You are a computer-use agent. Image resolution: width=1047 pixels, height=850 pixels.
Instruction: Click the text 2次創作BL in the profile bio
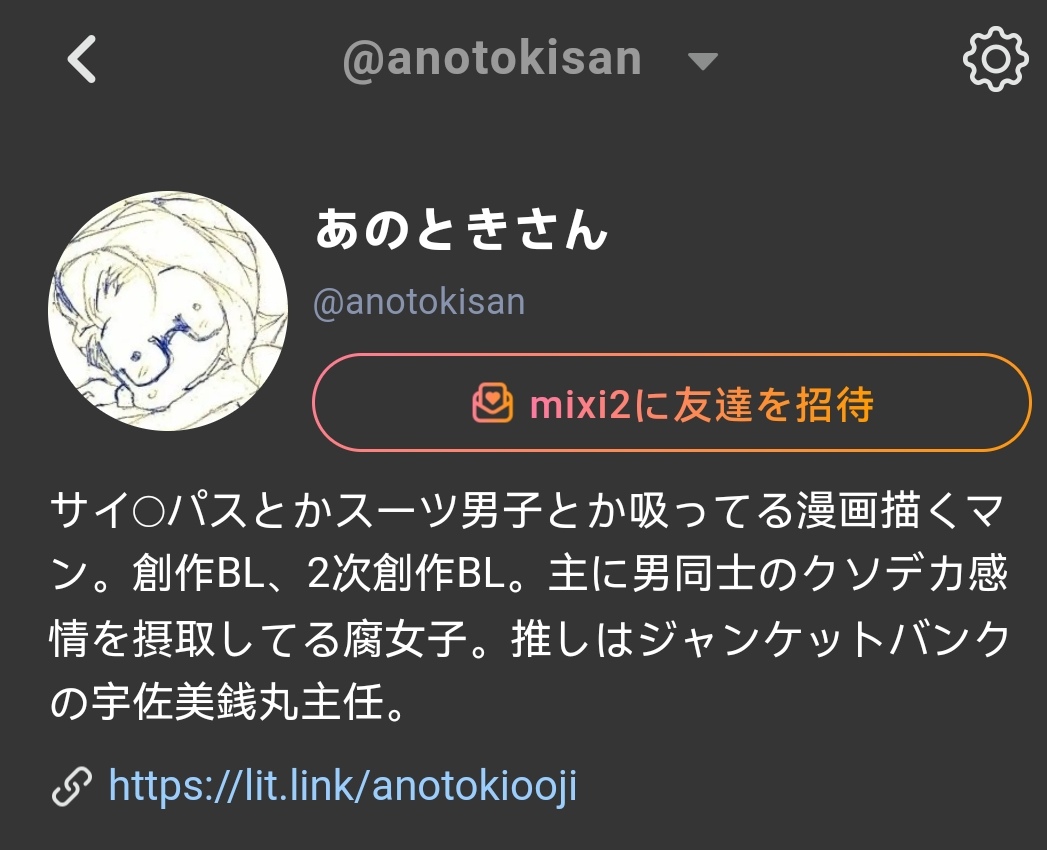[406, 574]
